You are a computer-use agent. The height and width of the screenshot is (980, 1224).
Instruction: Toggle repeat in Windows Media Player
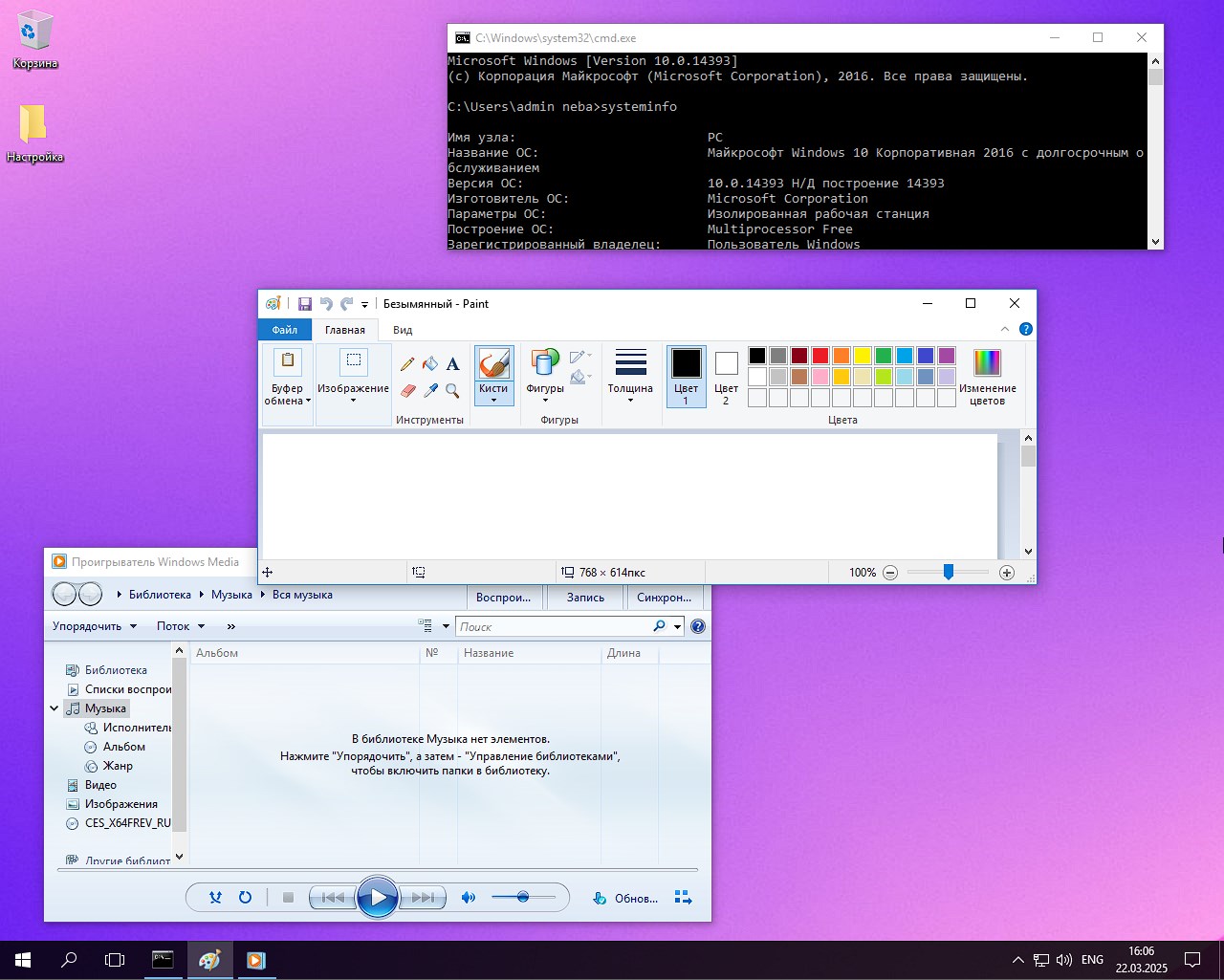[x=245, y=898]
